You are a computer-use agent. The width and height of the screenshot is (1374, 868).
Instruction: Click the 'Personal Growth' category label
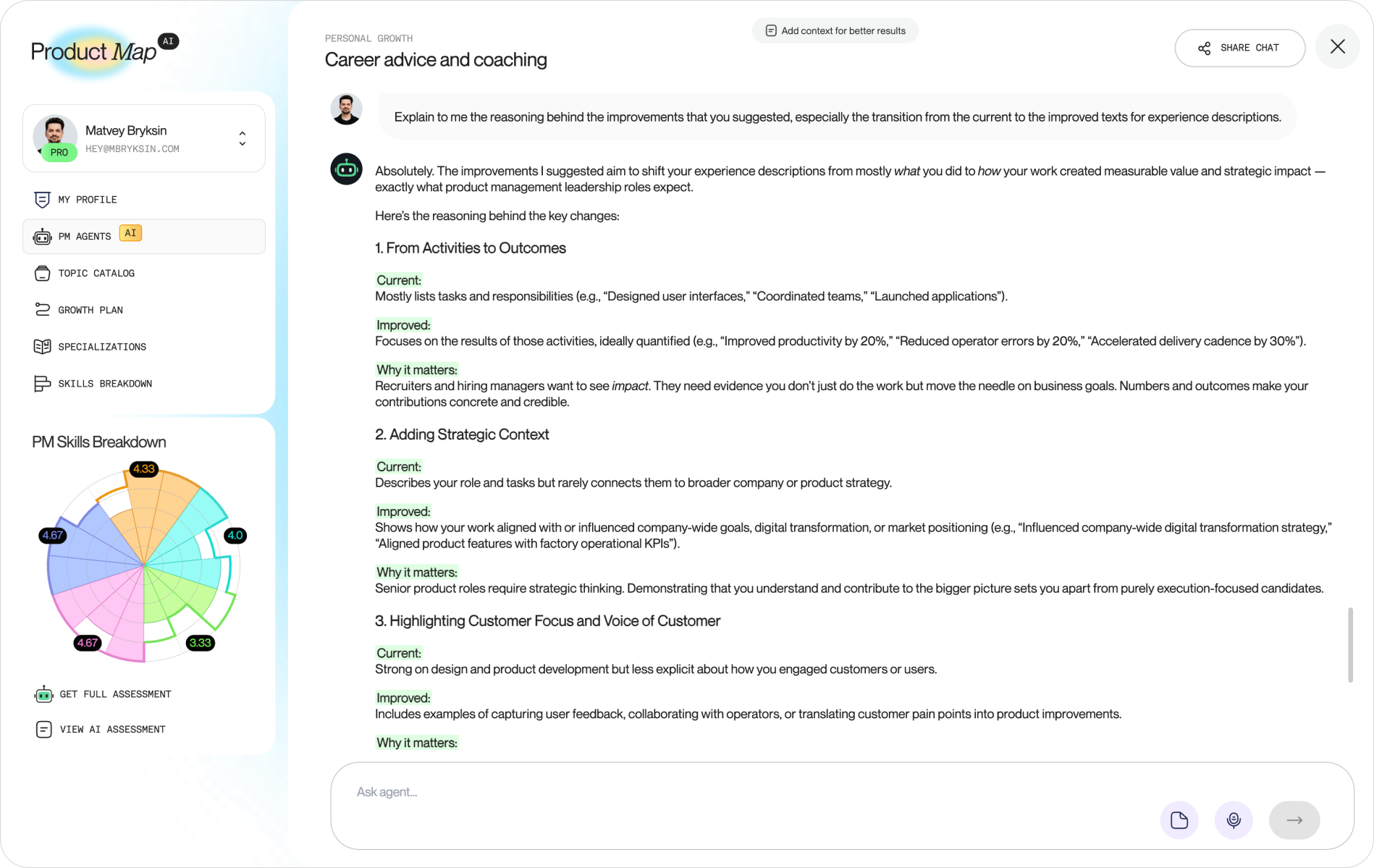point(368,38)
